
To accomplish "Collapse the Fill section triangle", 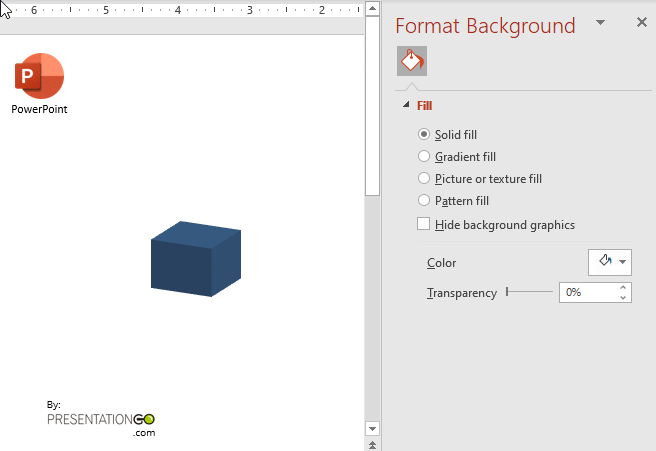I will pyautogui.click(x=406, y=105).
